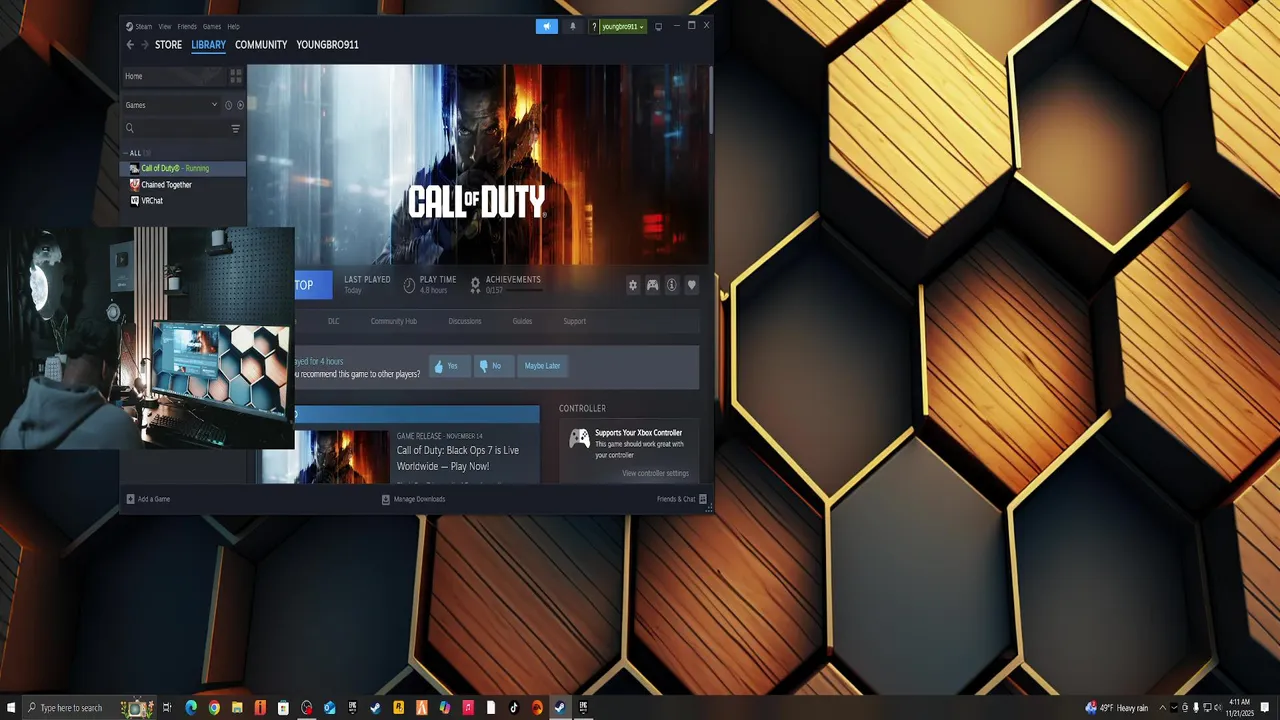Launch Microsoft Edge from taskbar

(191, 708)
